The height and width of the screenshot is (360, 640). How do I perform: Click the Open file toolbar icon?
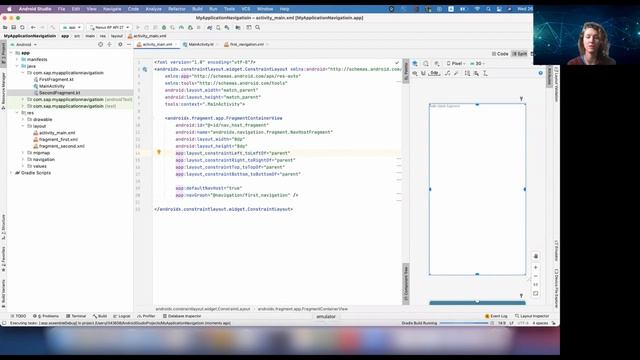coord(5,27)
